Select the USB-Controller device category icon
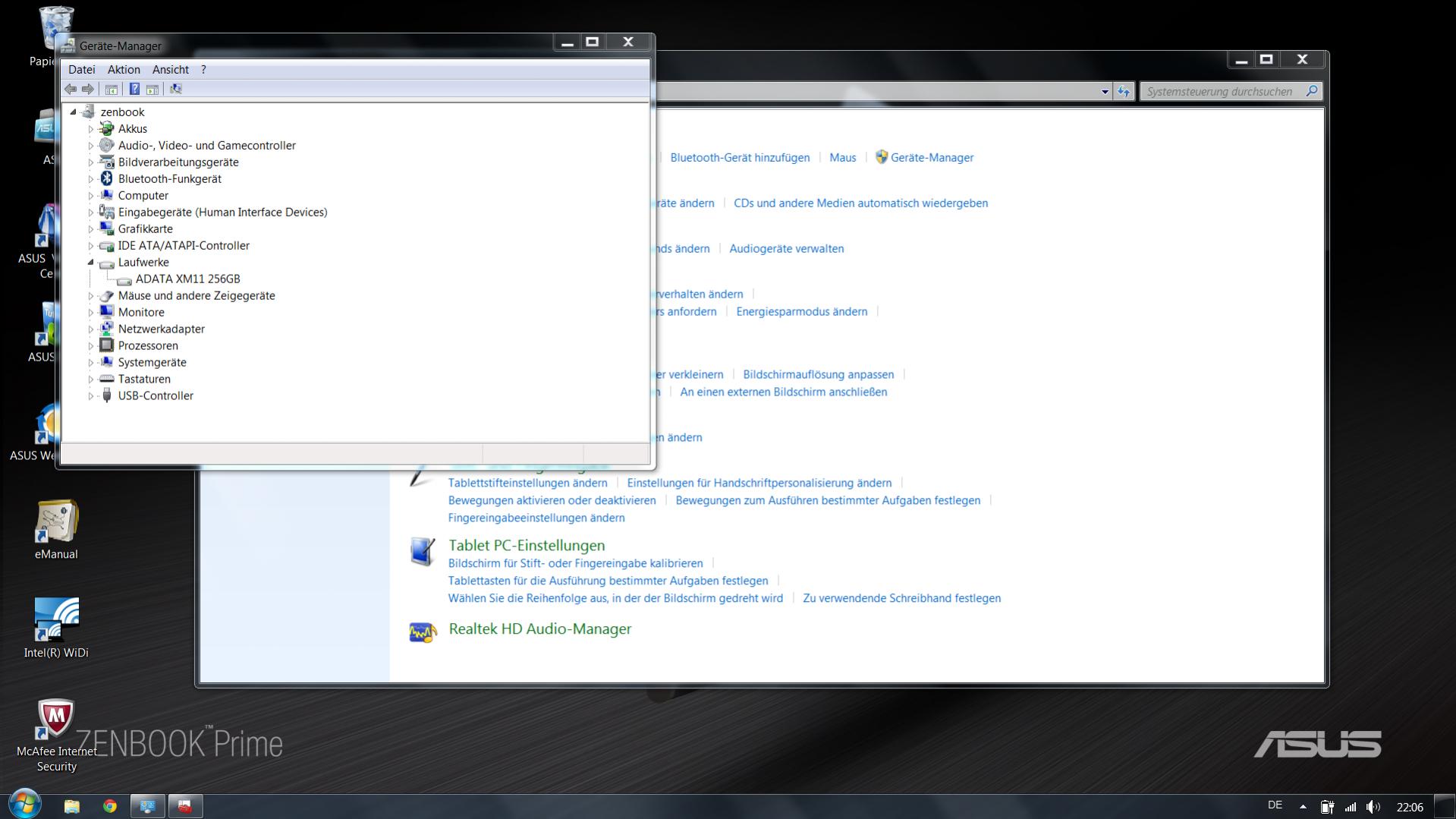 coord(107,395)
